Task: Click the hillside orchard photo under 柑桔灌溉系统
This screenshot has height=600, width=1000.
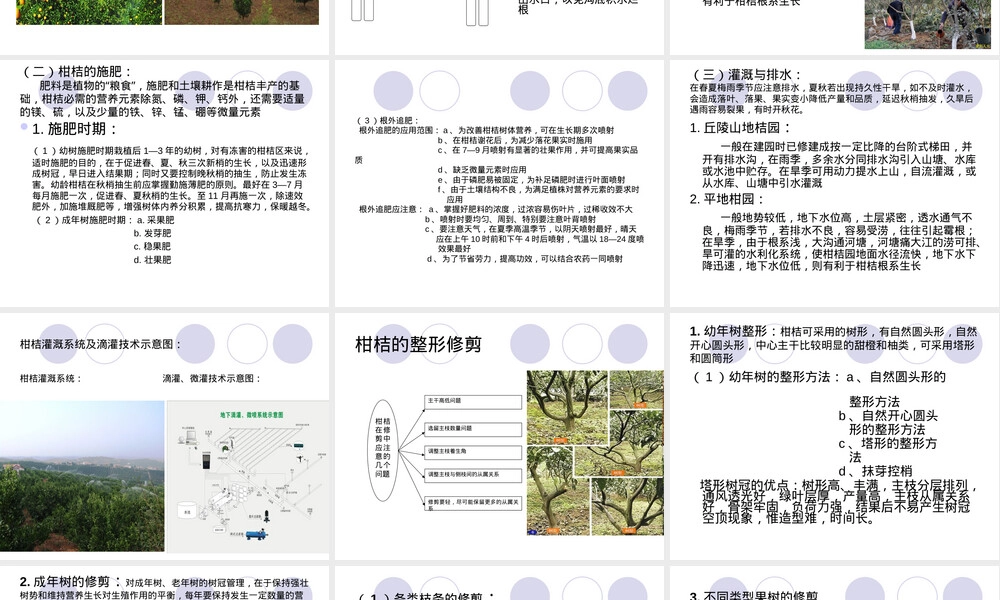Action: [82, 476]
